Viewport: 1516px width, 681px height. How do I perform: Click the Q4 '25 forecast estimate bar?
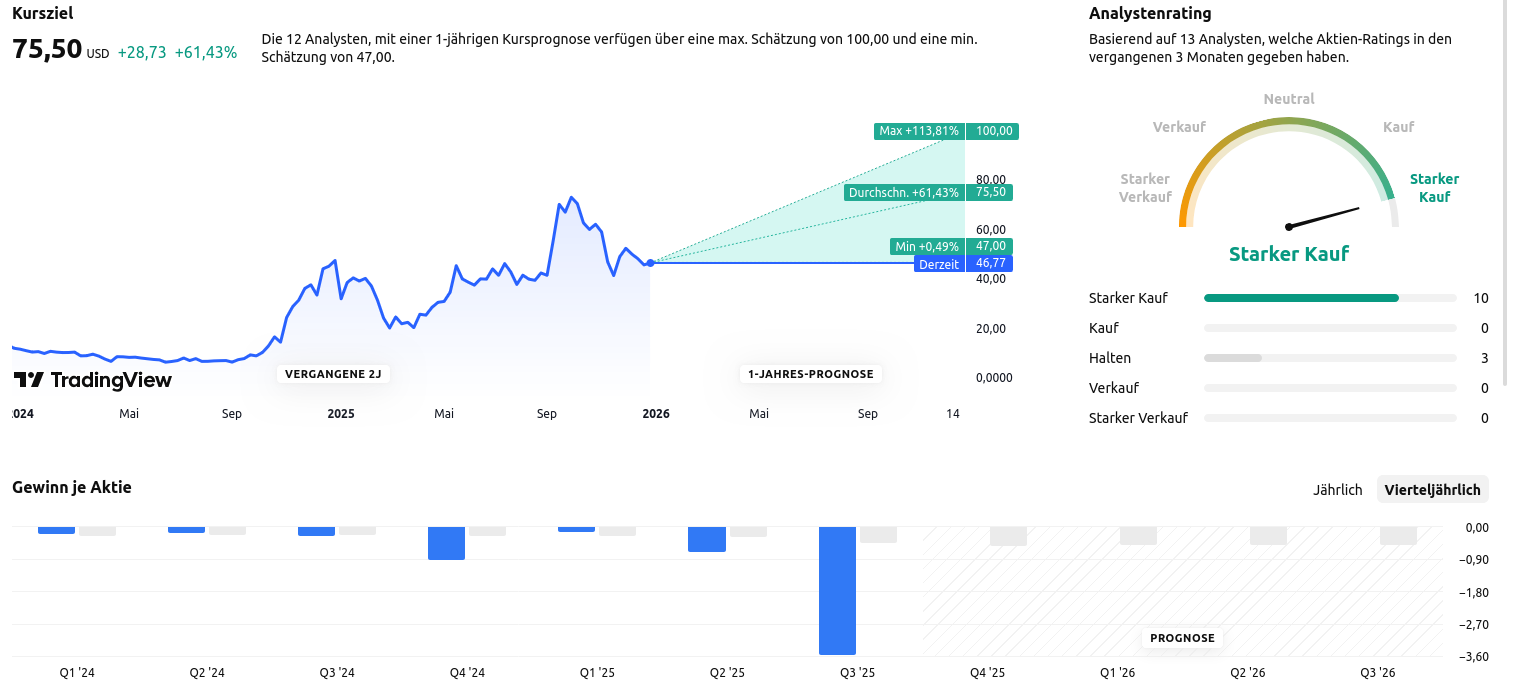tap(1008, 536)
